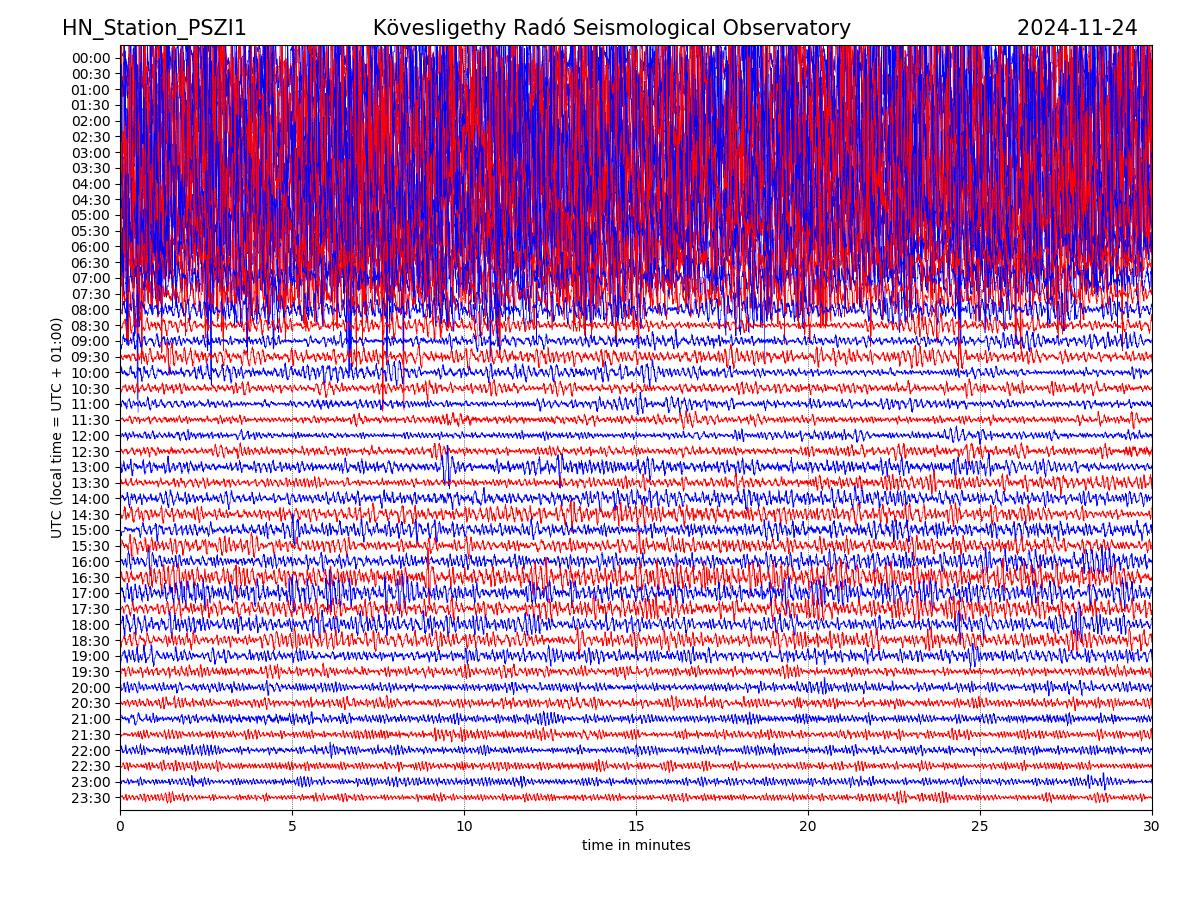Click the 10 minute x-axis tick label
The height and width of the screenshot is (900, 1200).
pos(464,826)
